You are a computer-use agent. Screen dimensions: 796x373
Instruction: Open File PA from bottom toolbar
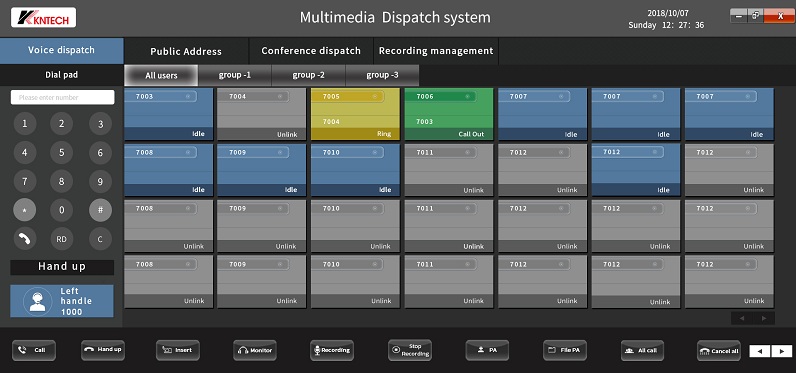tap(565, 350)
